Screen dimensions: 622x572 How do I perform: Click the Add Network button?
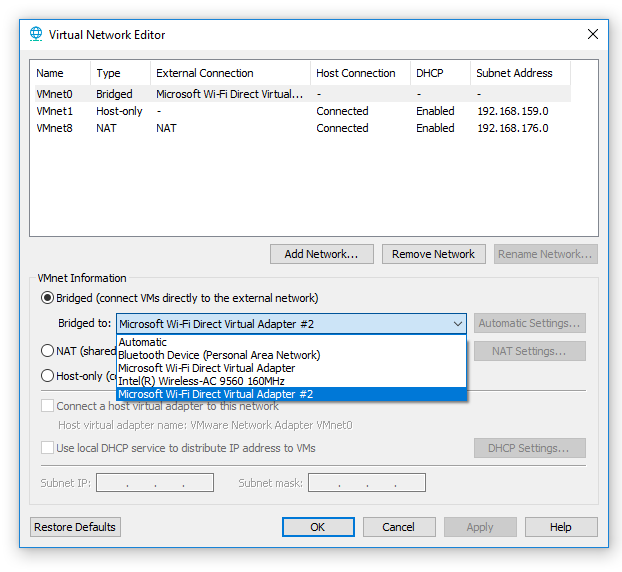click(322, 254)
